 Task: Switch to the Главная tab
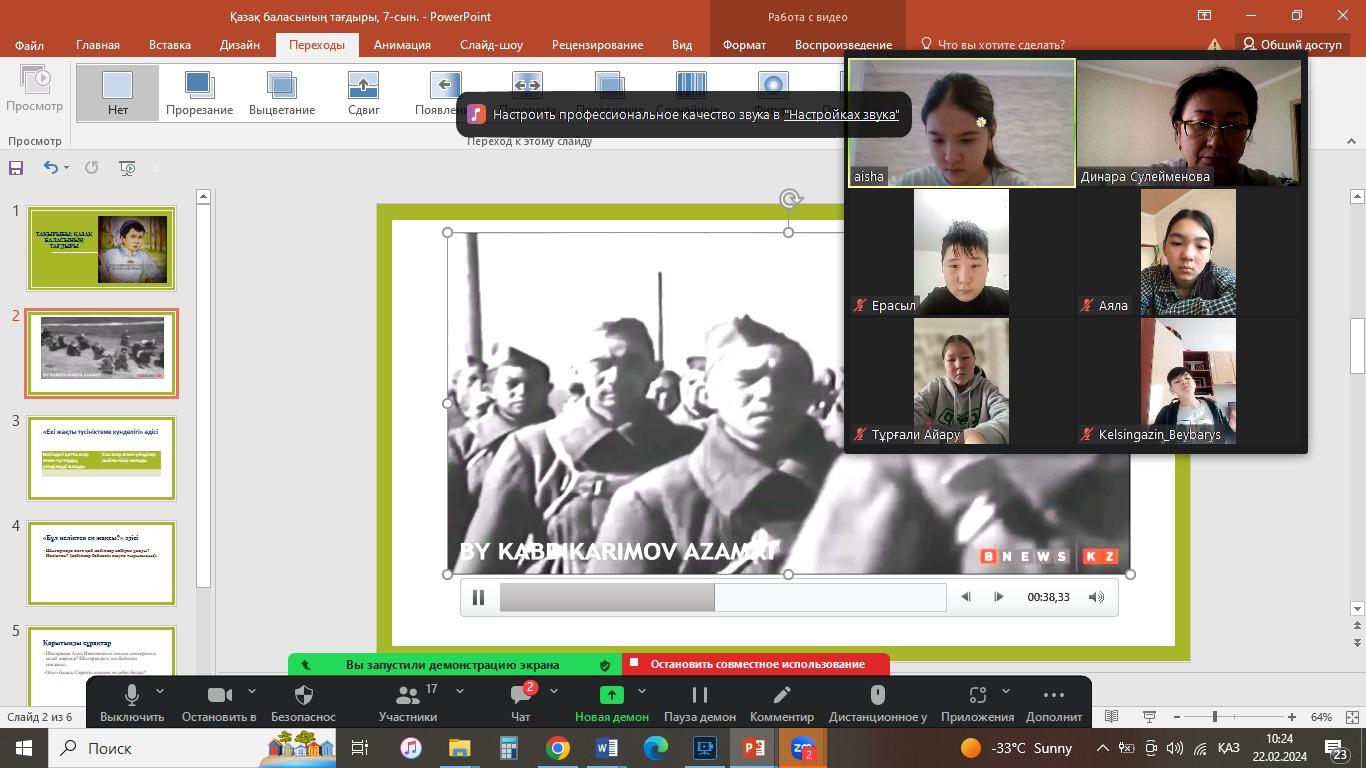pos(98,45)
